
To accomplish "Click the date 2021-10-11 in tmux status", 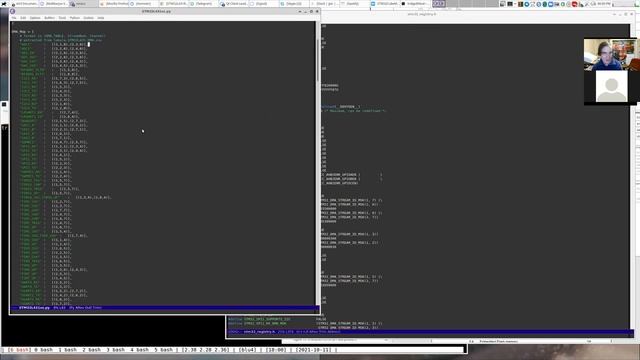I will (313, 350).
